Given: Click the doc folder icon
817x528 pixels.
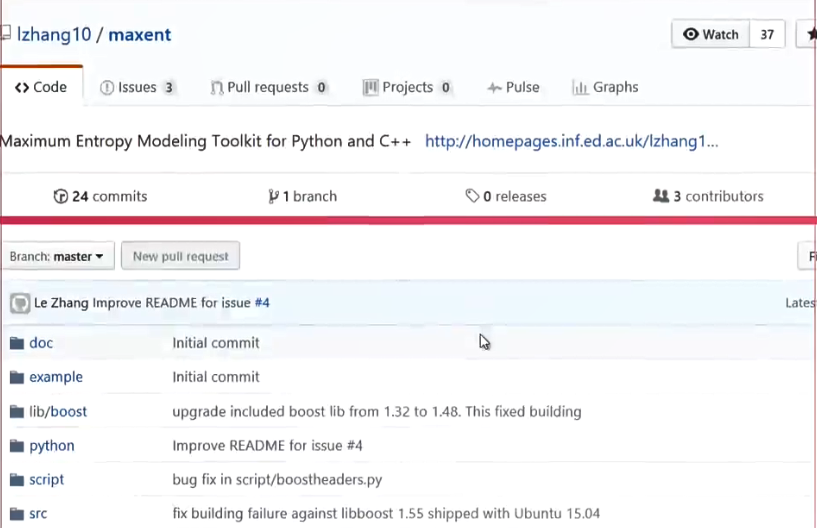Looking at the screenshot, I should (17, 343).
